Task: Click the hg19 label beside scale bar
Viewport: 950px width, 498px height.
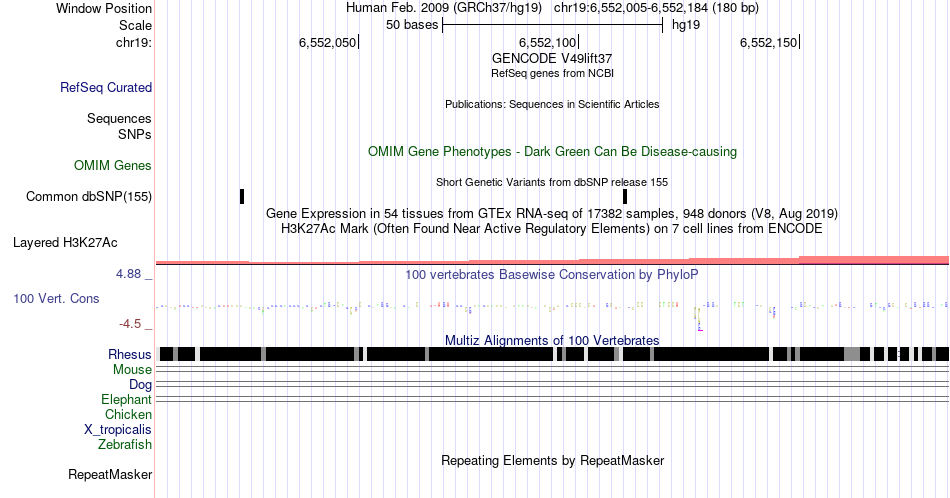Action: tap(686, 25)
